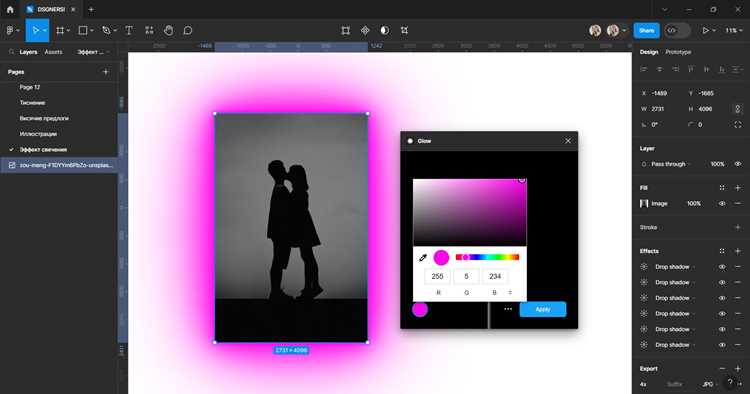
Task: Click the Align horizontal centers icon
Action: pos(660,69)
